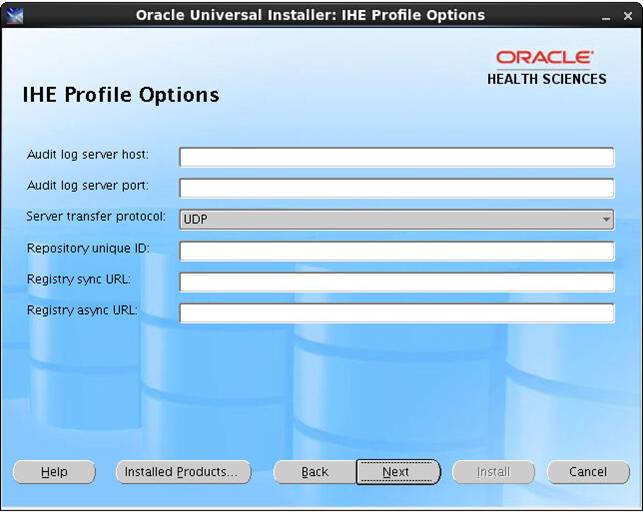Click the 'Repository unique ID:' label
This screenshot has width=643, height=512.
point(88,248)
